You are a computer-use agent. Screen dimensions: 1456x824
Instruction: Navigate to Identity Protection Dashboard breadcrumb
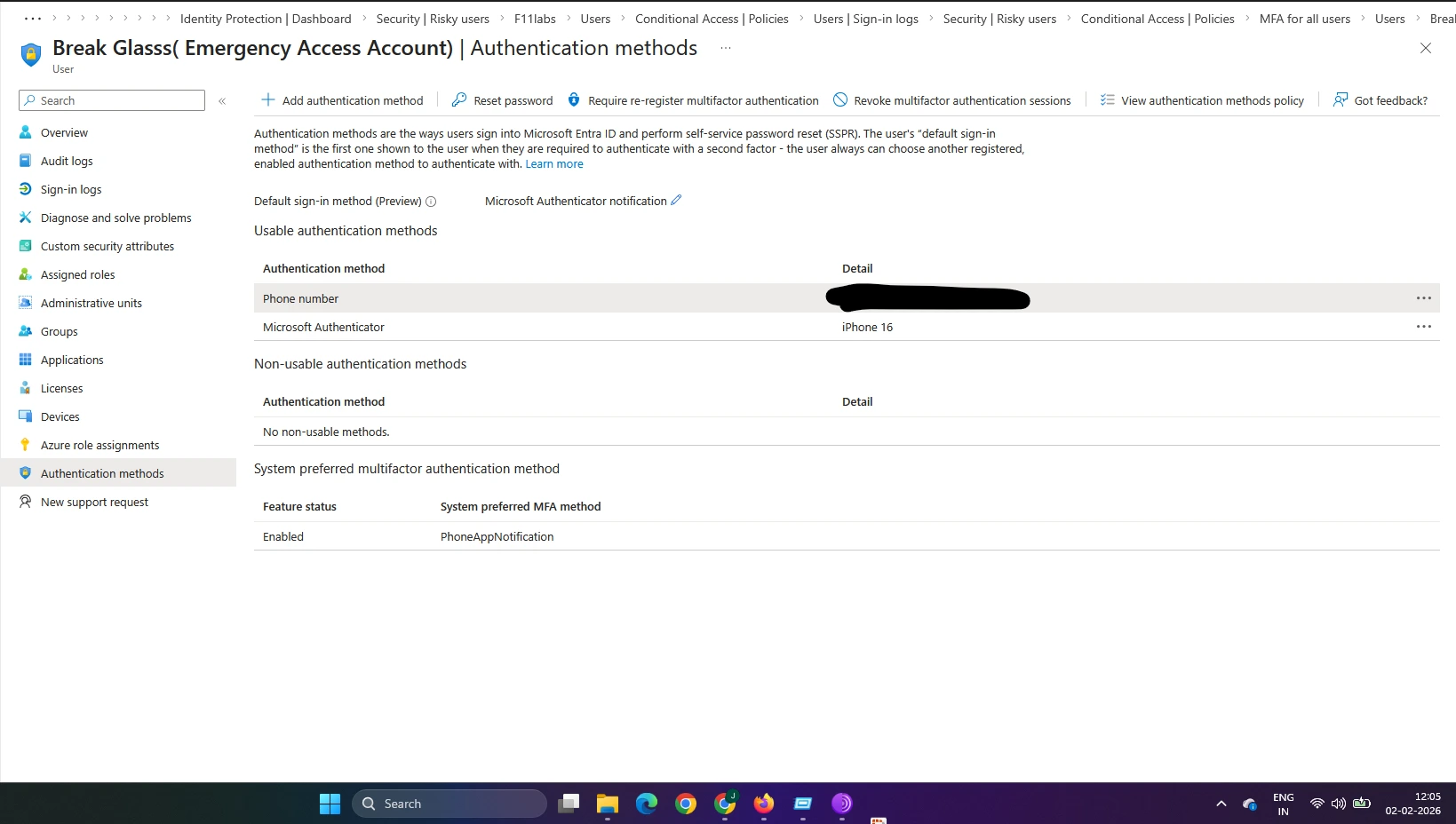[x=266, y=19]
